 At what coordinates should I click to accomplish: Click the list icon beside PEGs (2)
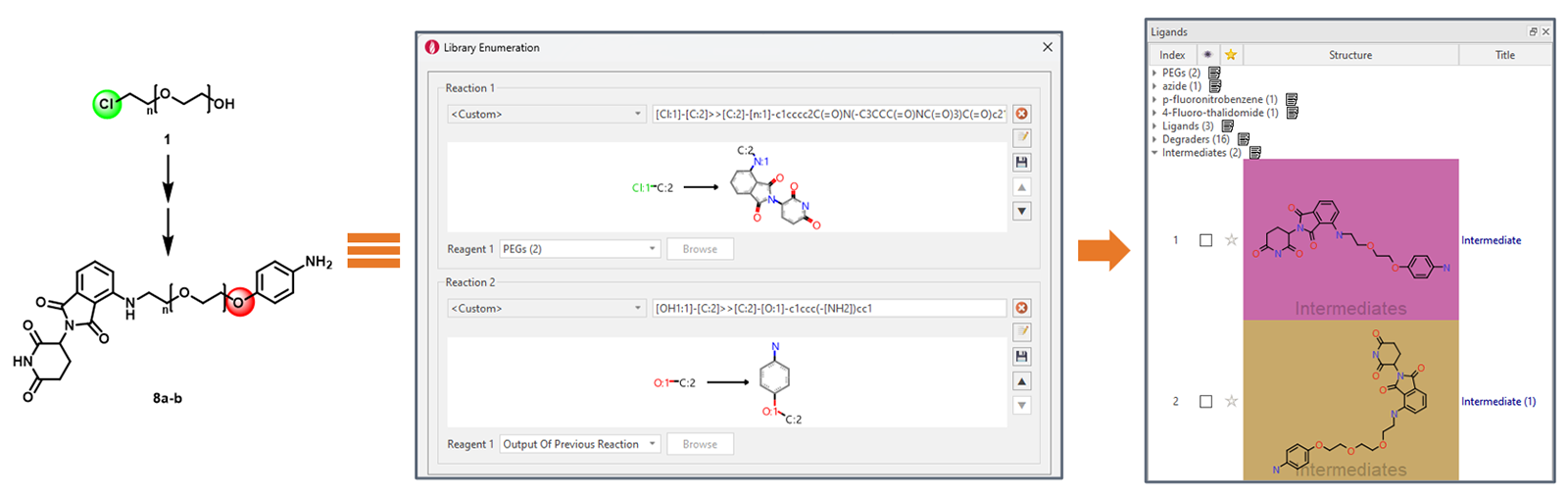[x=1214, y=73]
